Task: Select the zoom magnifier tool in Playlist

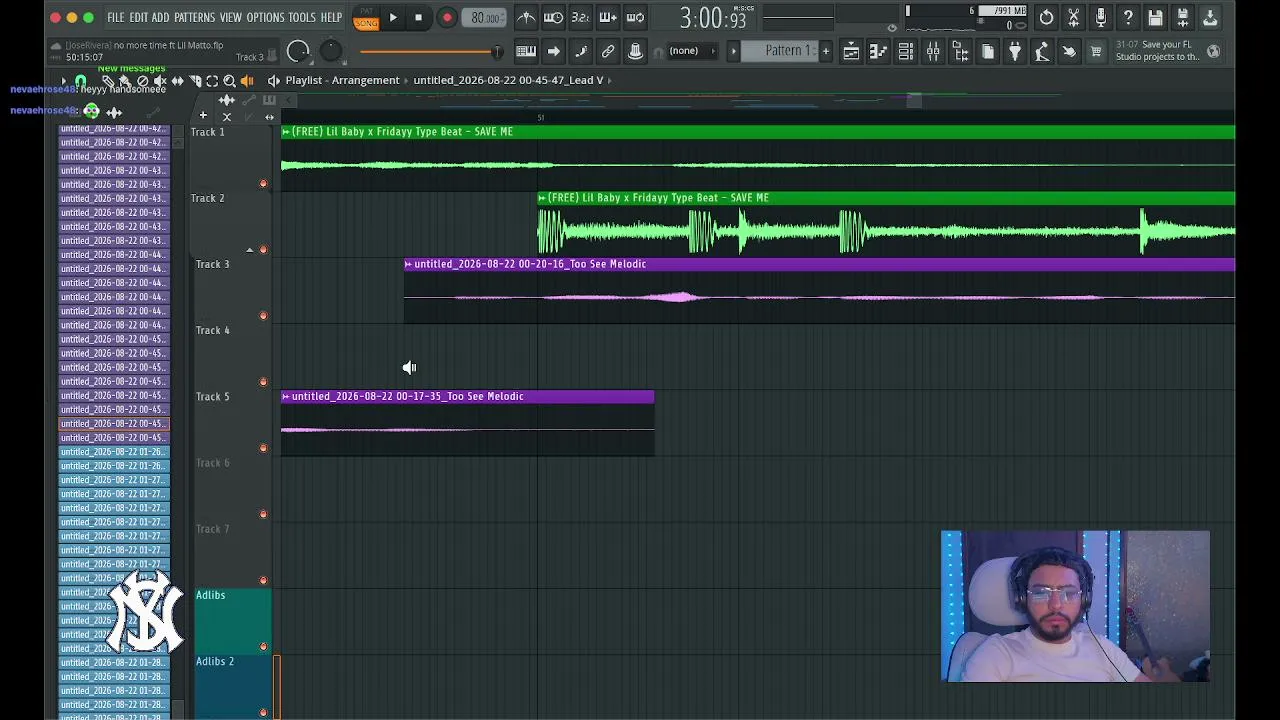Action: point(229,81)
